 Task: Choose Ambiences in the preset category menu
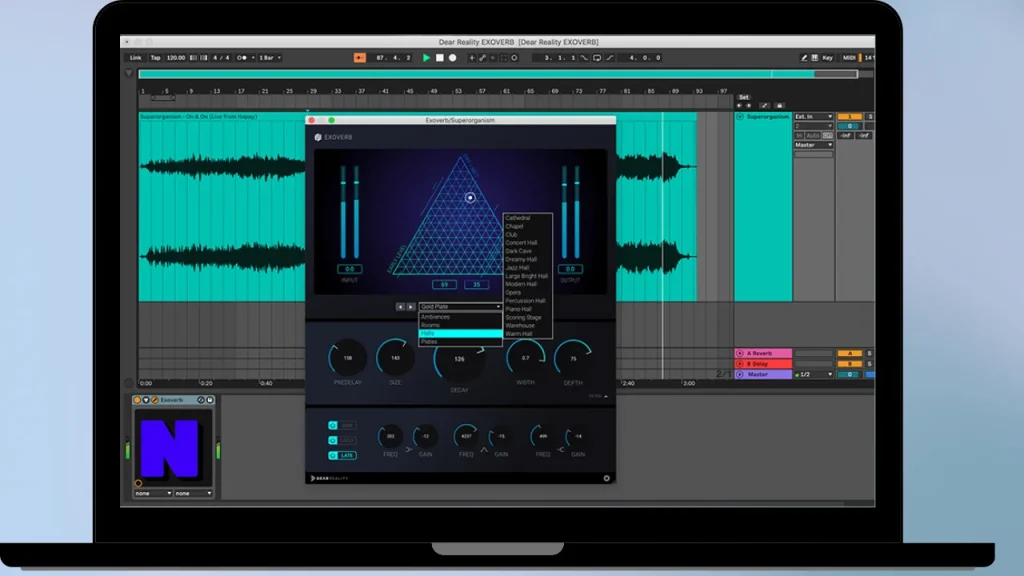click(x=460, y=317)
